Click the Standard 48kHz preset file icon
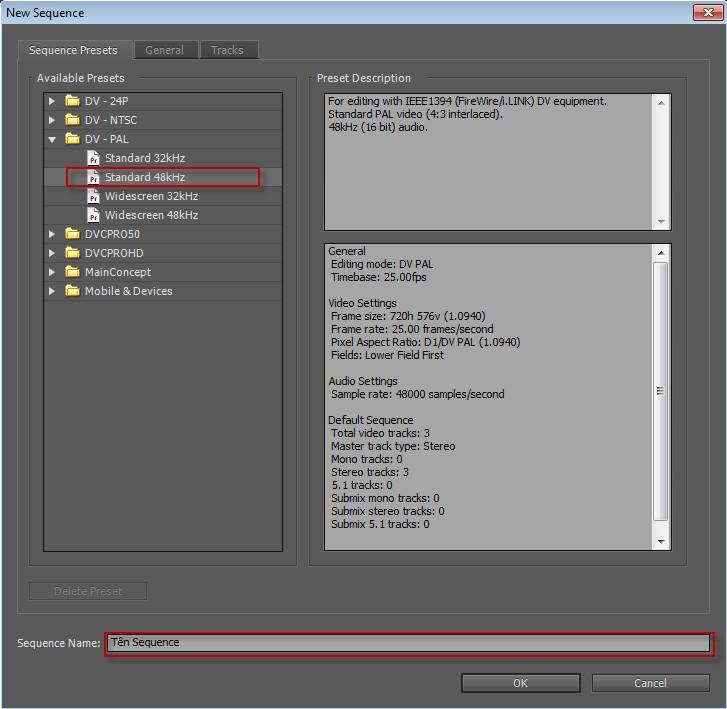Screen dimensions: 727x709 click(93, 177)
